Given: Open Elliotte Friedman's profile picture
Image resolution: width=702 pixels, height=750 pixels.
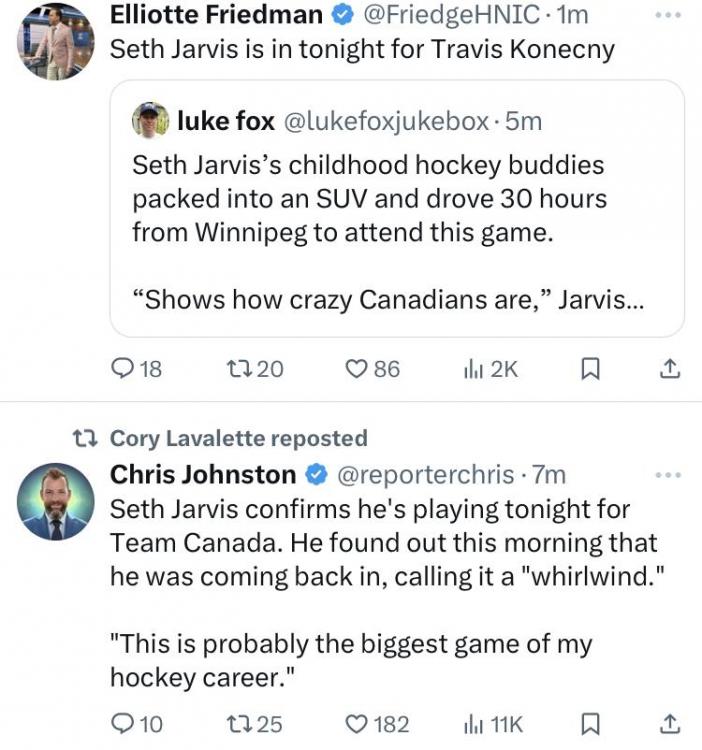Looking at the screenshot, I should tap(56, 38).
